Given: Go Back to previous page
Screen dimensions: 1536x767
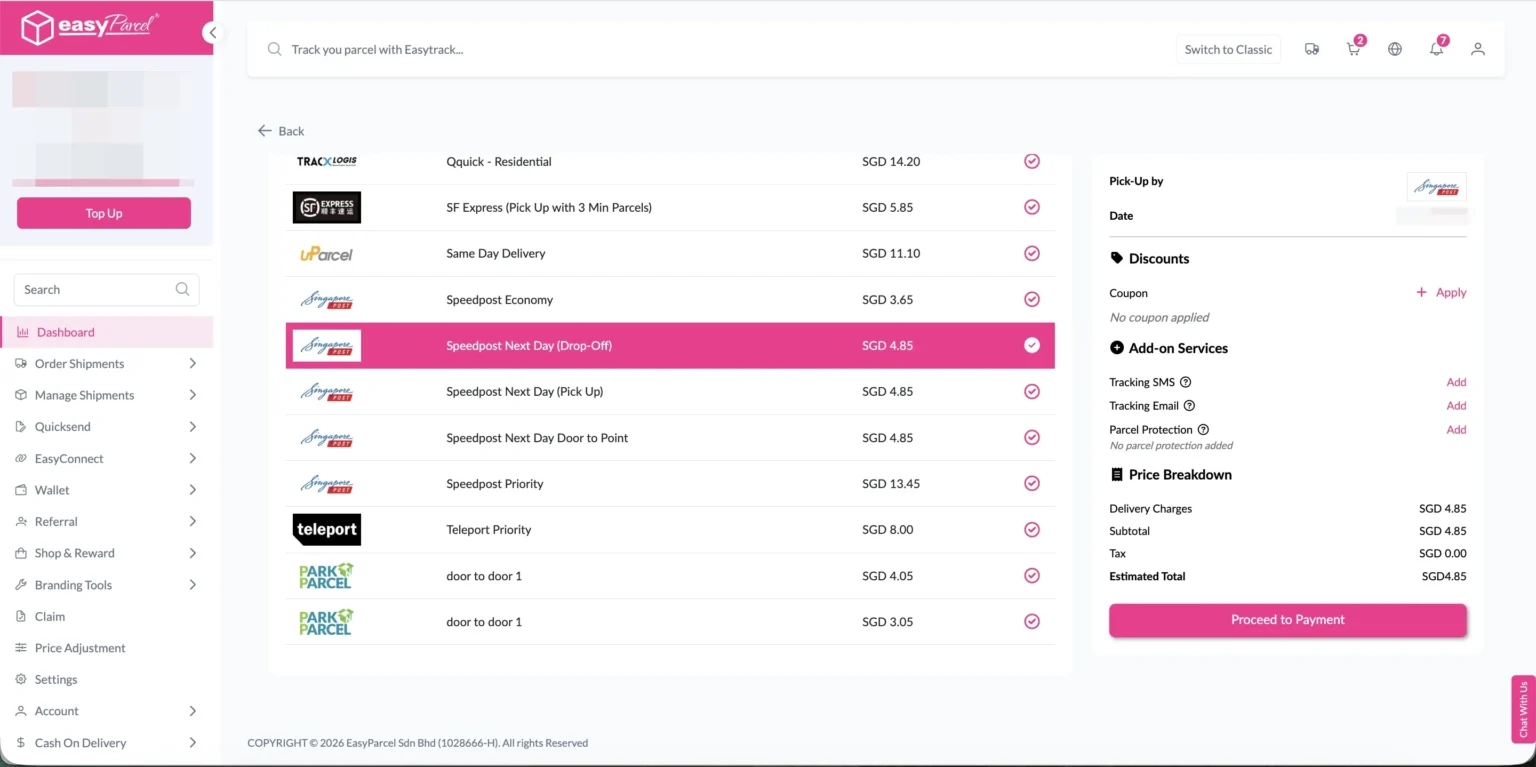Looking at the screenshot, I should (281, 131).
